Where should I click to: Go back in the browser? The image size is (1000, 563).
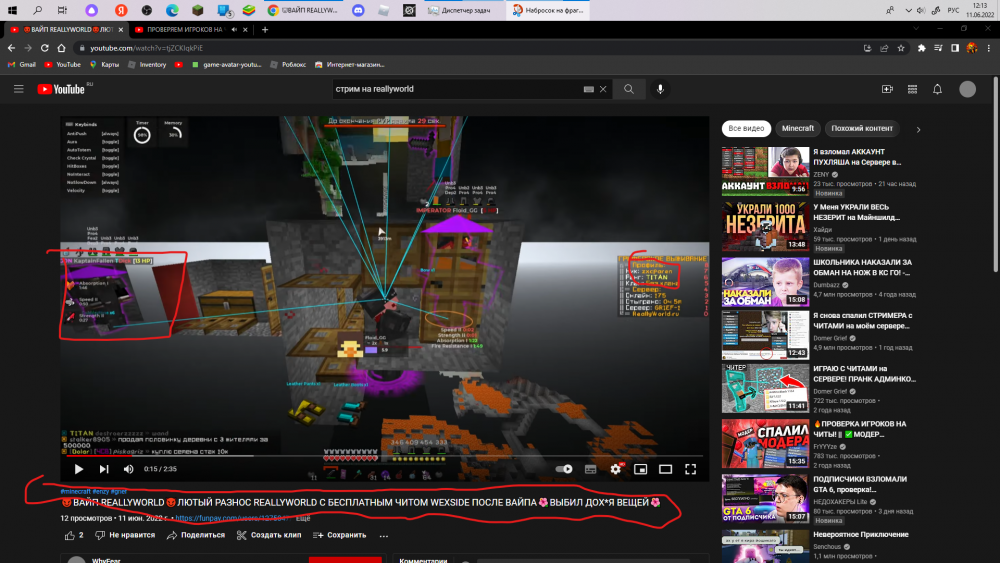pos(11,48)
